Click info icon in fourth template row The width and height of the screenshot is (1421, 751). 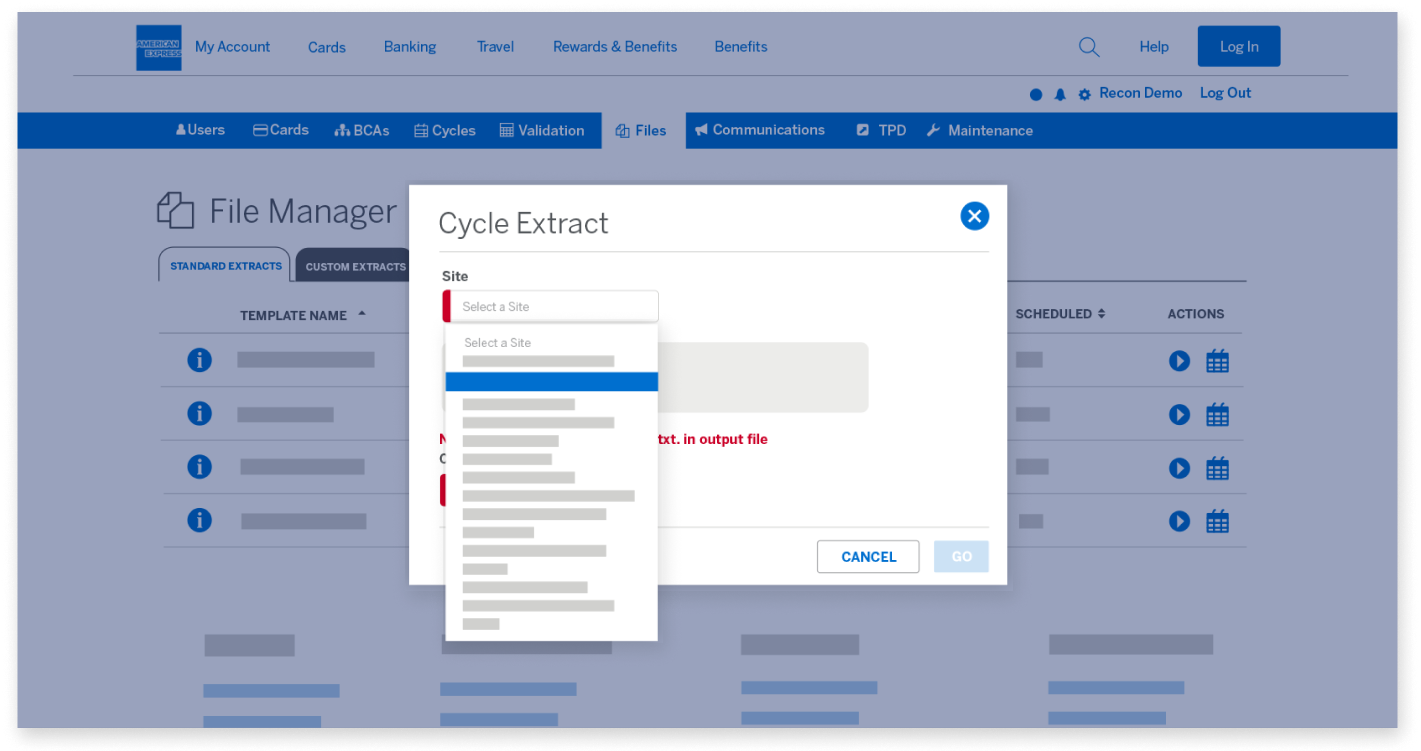(200, 520)
